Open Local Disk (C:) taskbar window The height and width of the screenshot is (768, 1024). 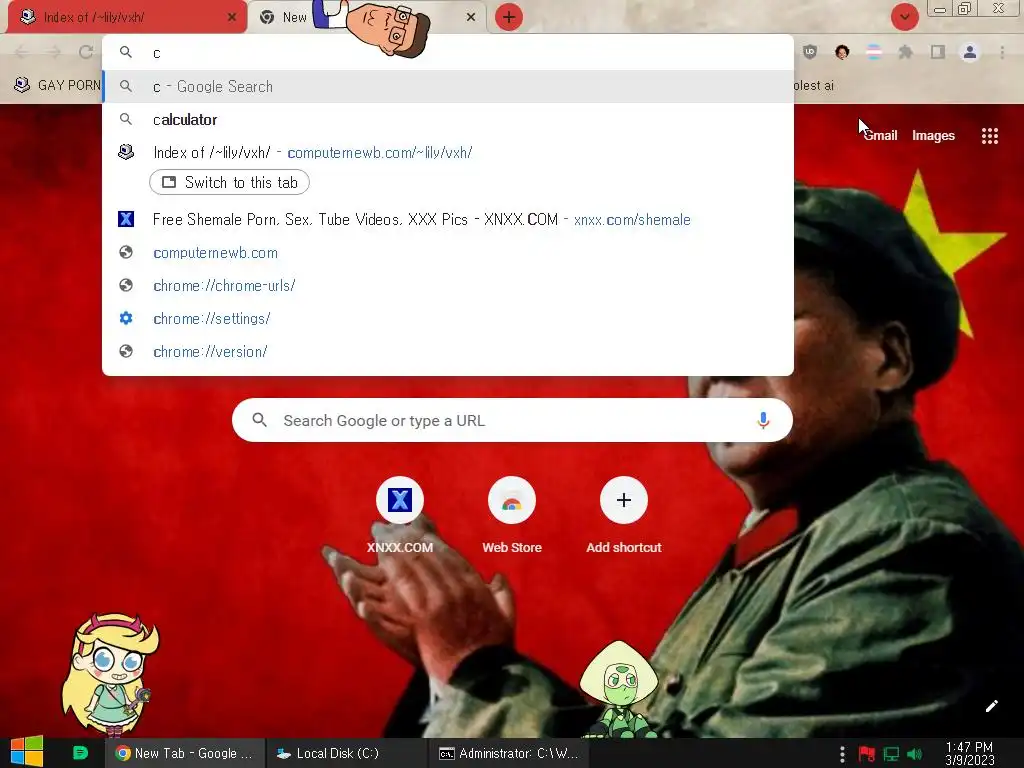346,753
